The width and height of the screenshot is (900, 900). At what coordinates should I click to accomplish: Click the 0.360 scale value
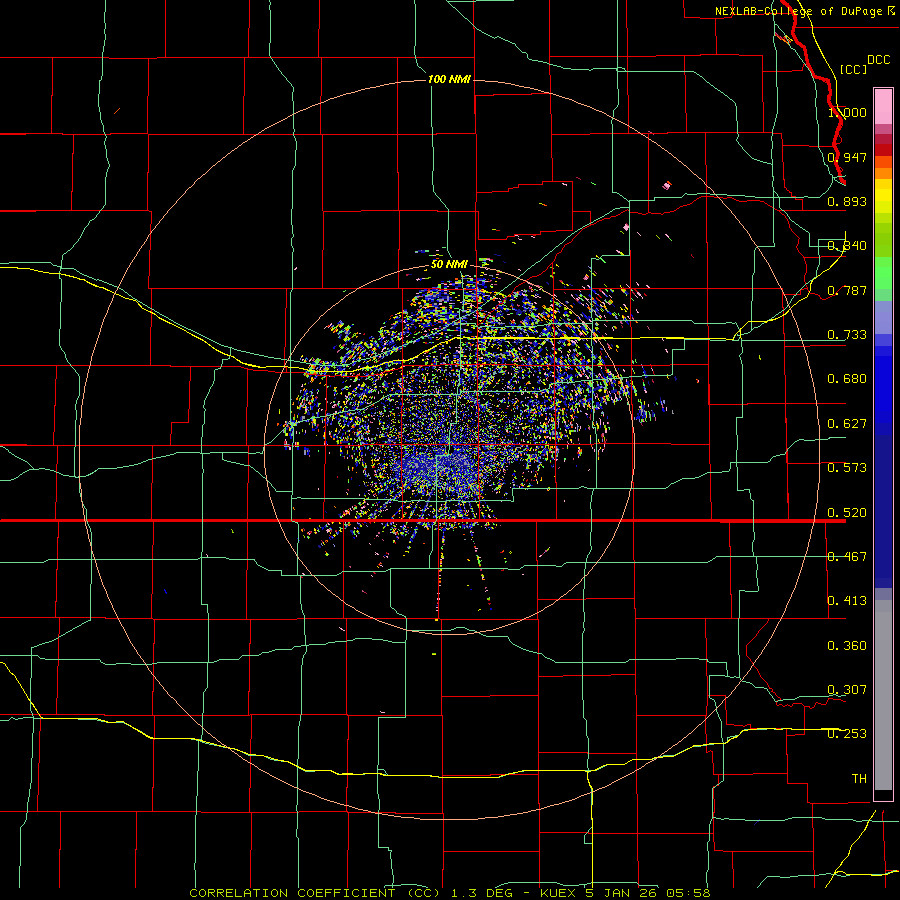(847, 646)
